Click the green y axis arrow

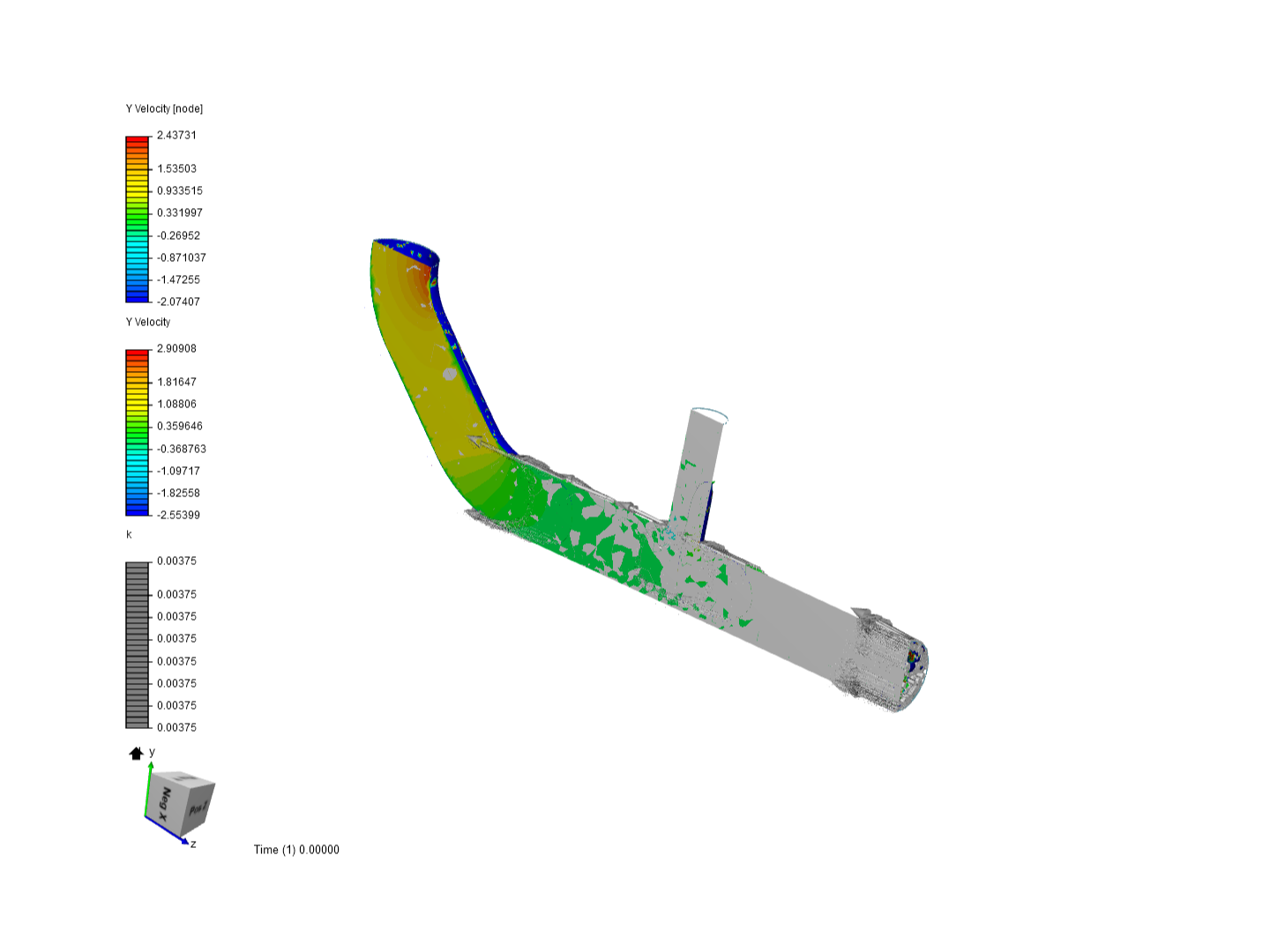click(x=148, y=789)
